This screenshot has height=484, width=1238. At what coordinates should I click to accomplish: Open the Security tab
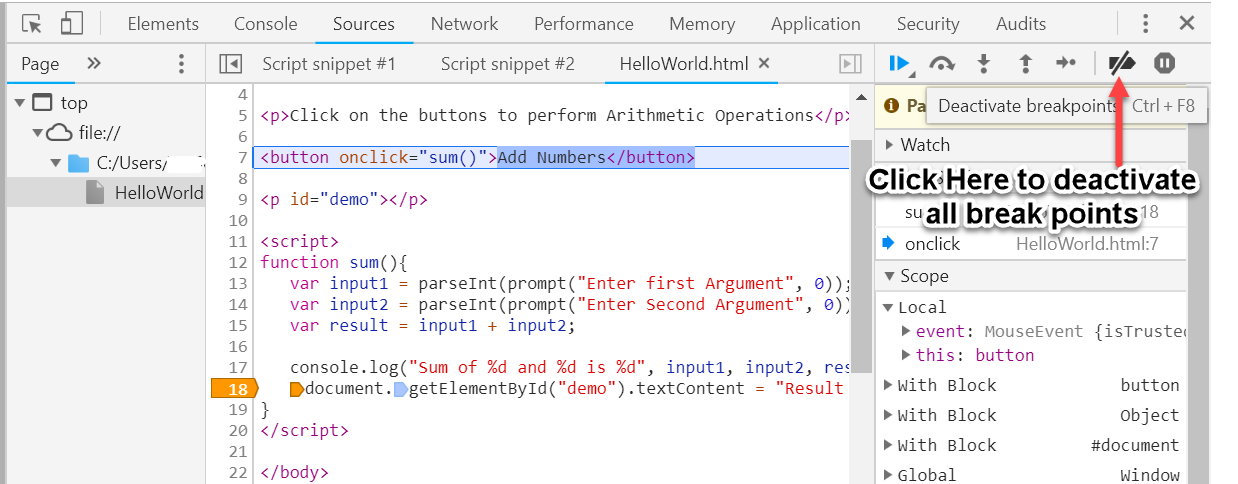point(928,23)
